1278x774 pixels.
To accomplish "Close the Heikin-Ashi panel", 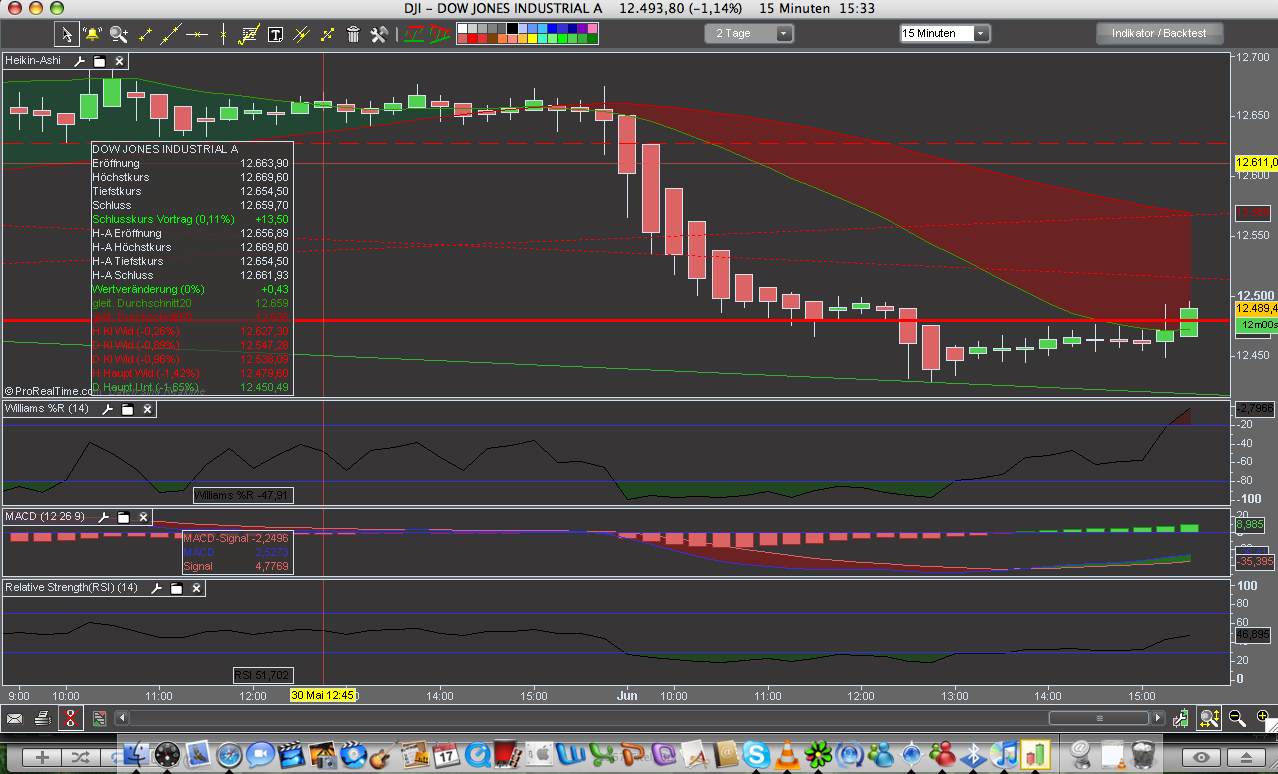I will 119,61.
